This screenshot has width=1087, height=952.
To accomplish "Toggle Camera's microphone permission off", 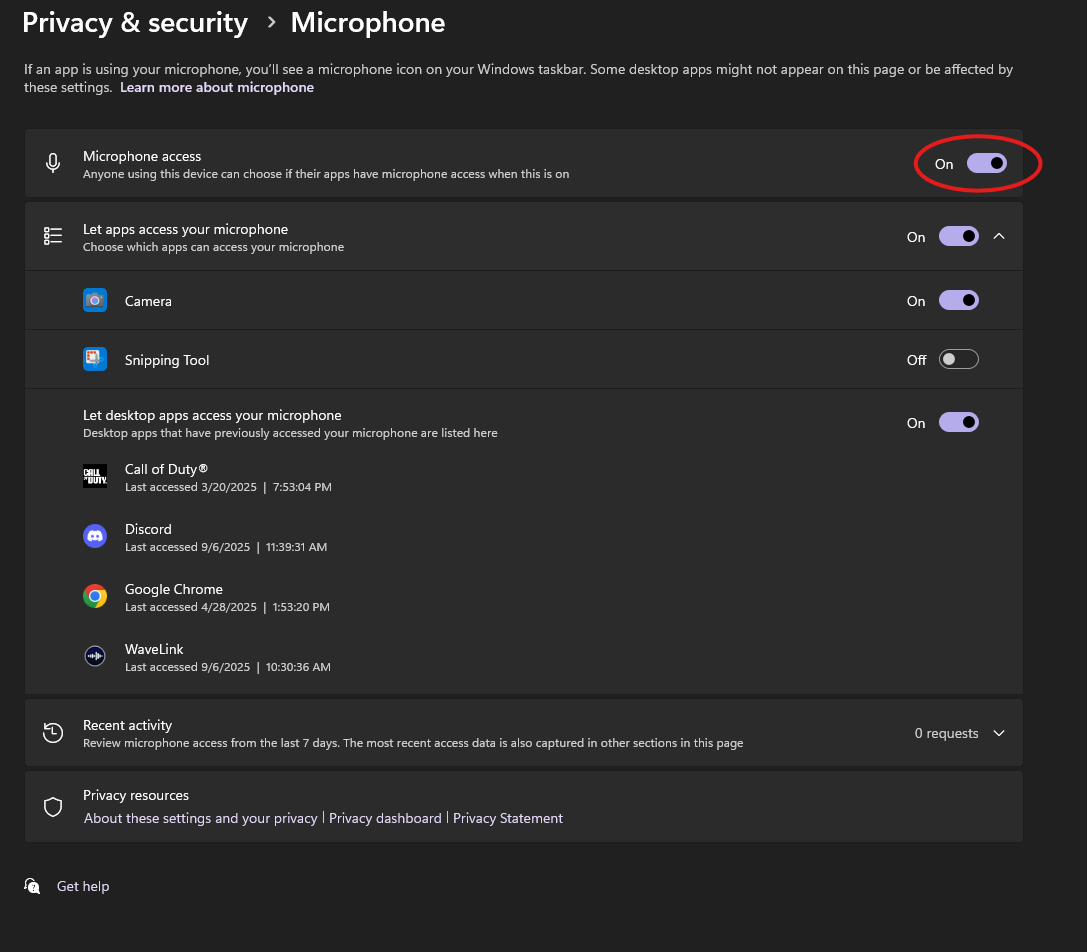I will [958, 299].
